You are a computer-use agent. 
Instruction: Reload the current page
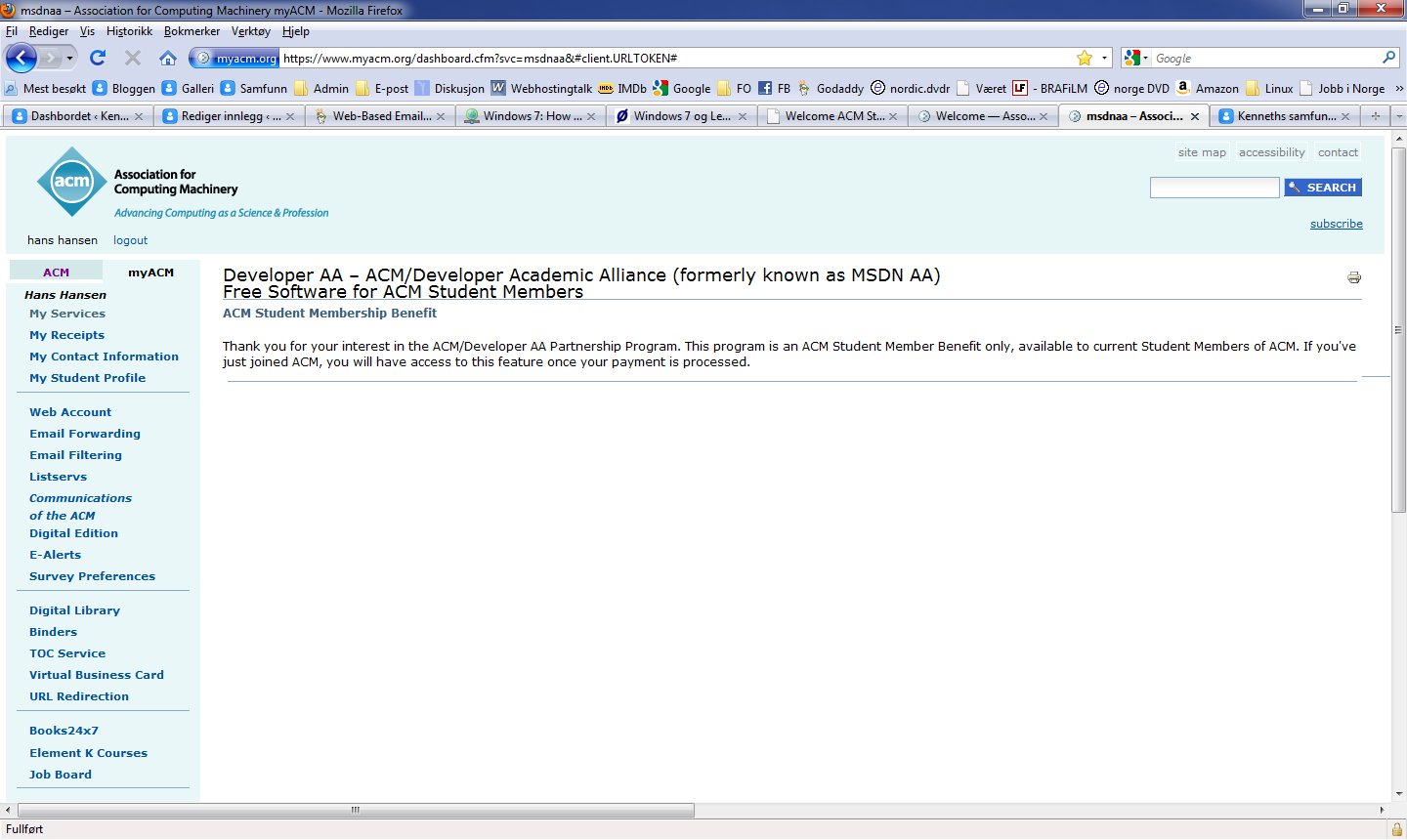tap(98, 58)
